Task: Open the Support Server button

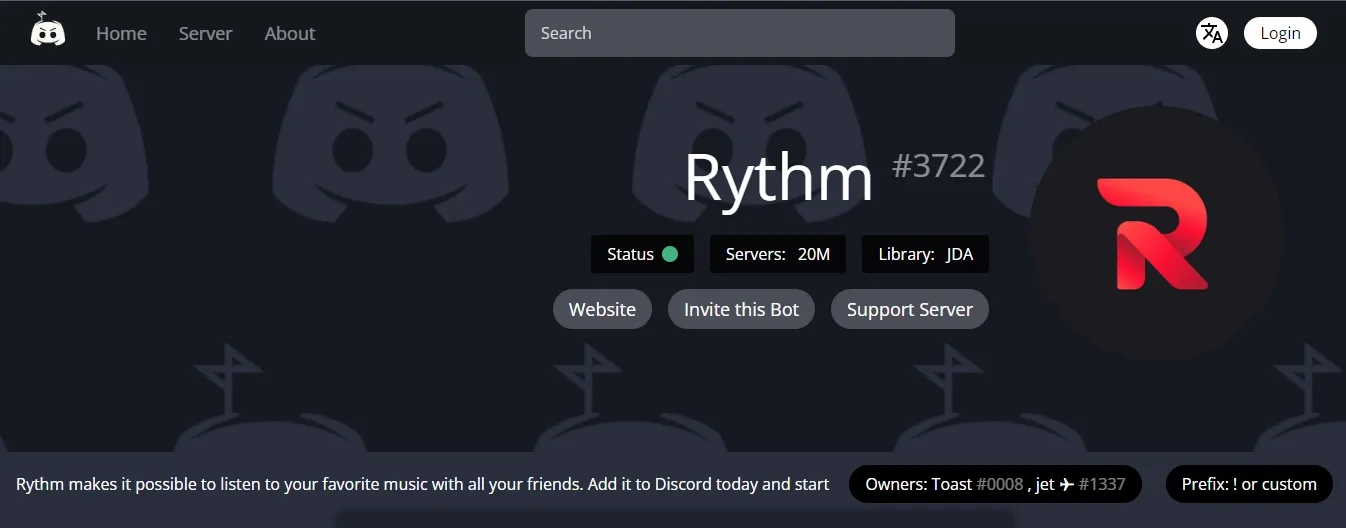Action: [909, 309]
